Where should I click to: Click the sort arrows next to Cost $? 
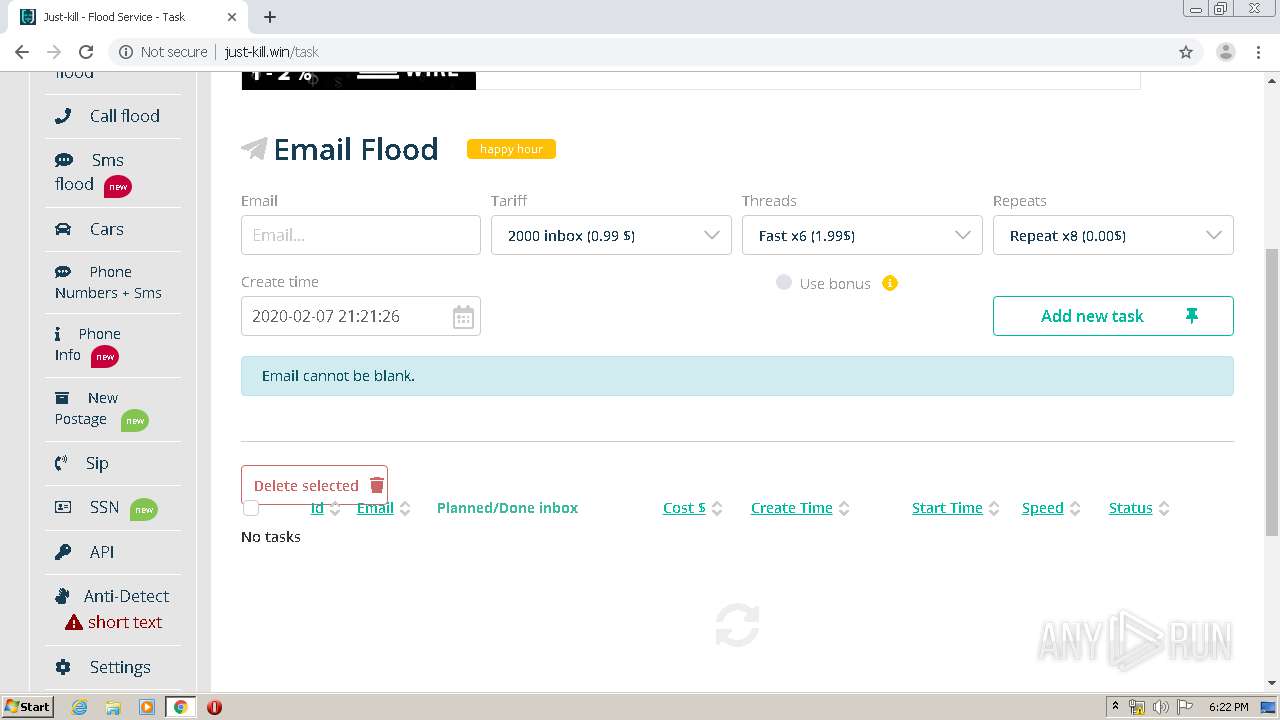(717, 508)
